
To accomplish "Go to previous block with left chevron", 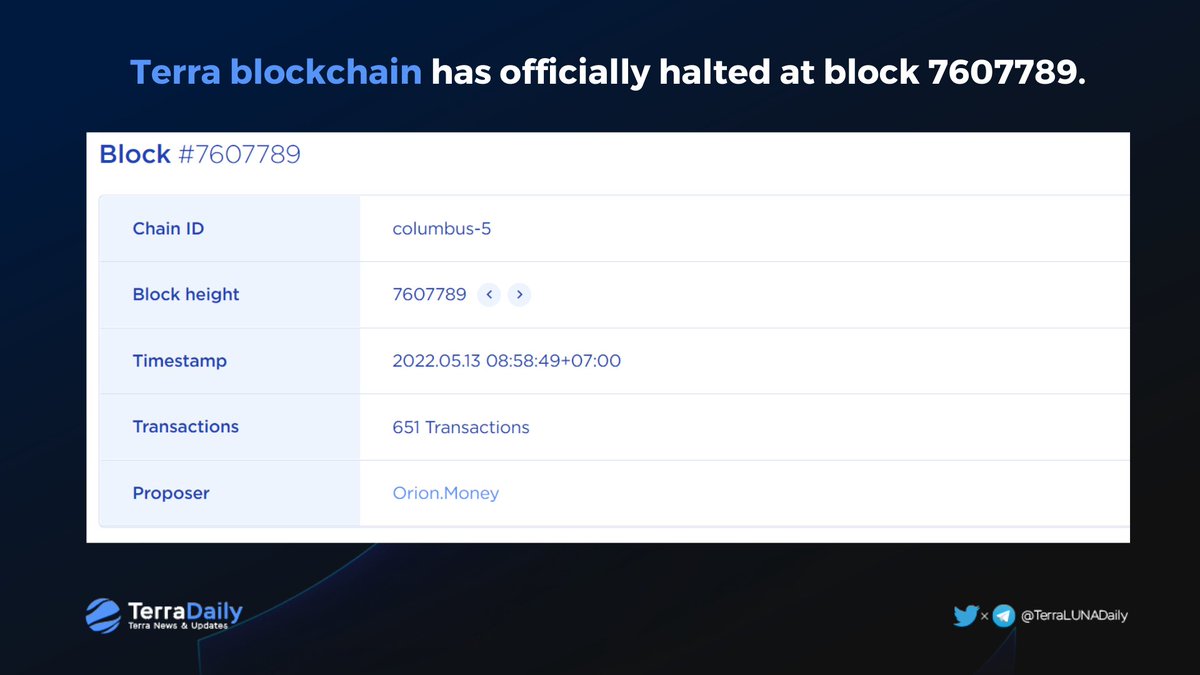I will click(488, 294).
